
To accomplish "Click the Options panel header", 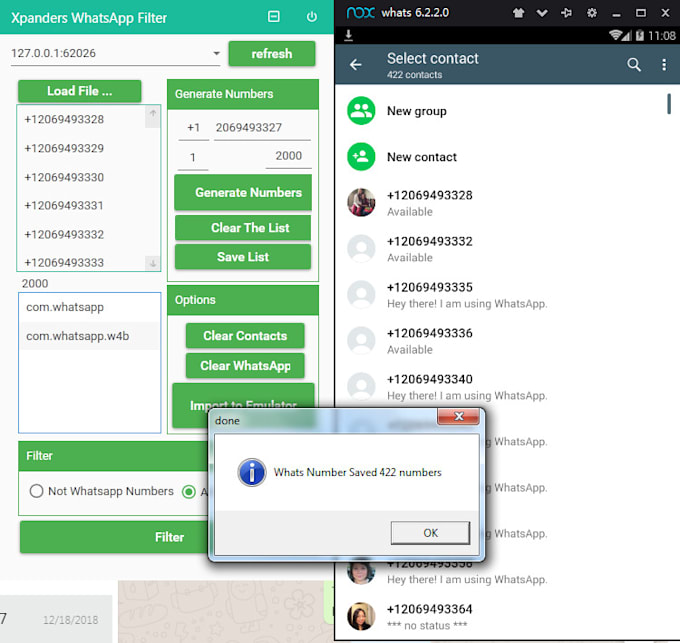I will pyautogui.click(x=243, y=300).
